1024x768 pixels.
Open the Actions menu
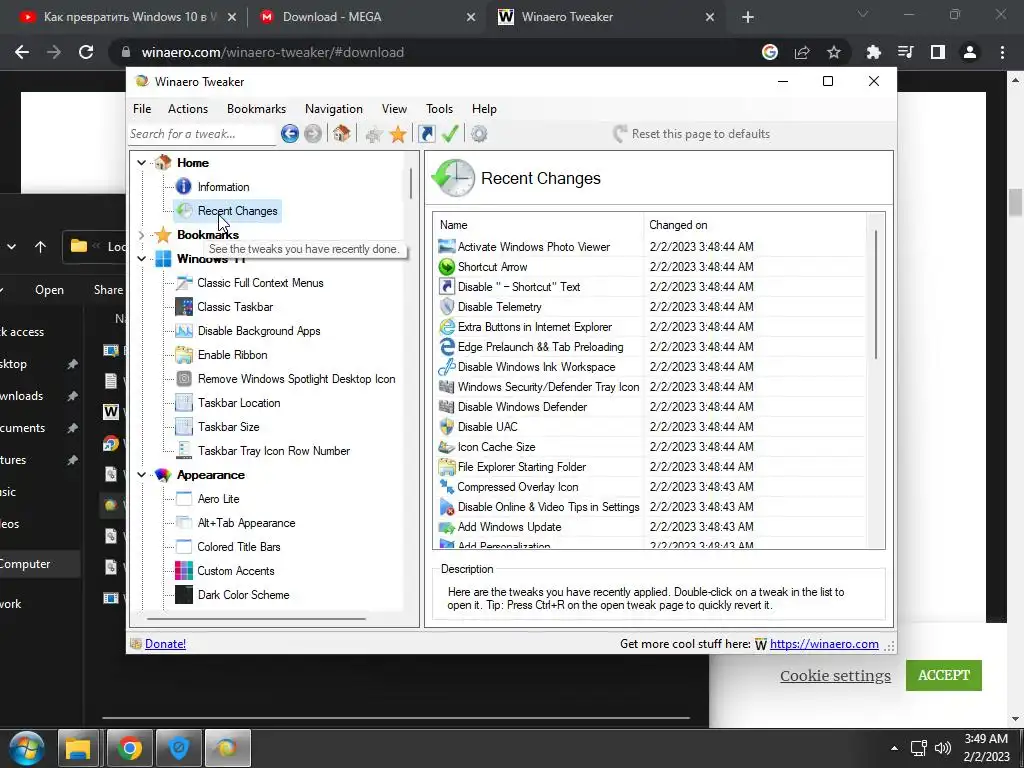click(x=187, y=109)
